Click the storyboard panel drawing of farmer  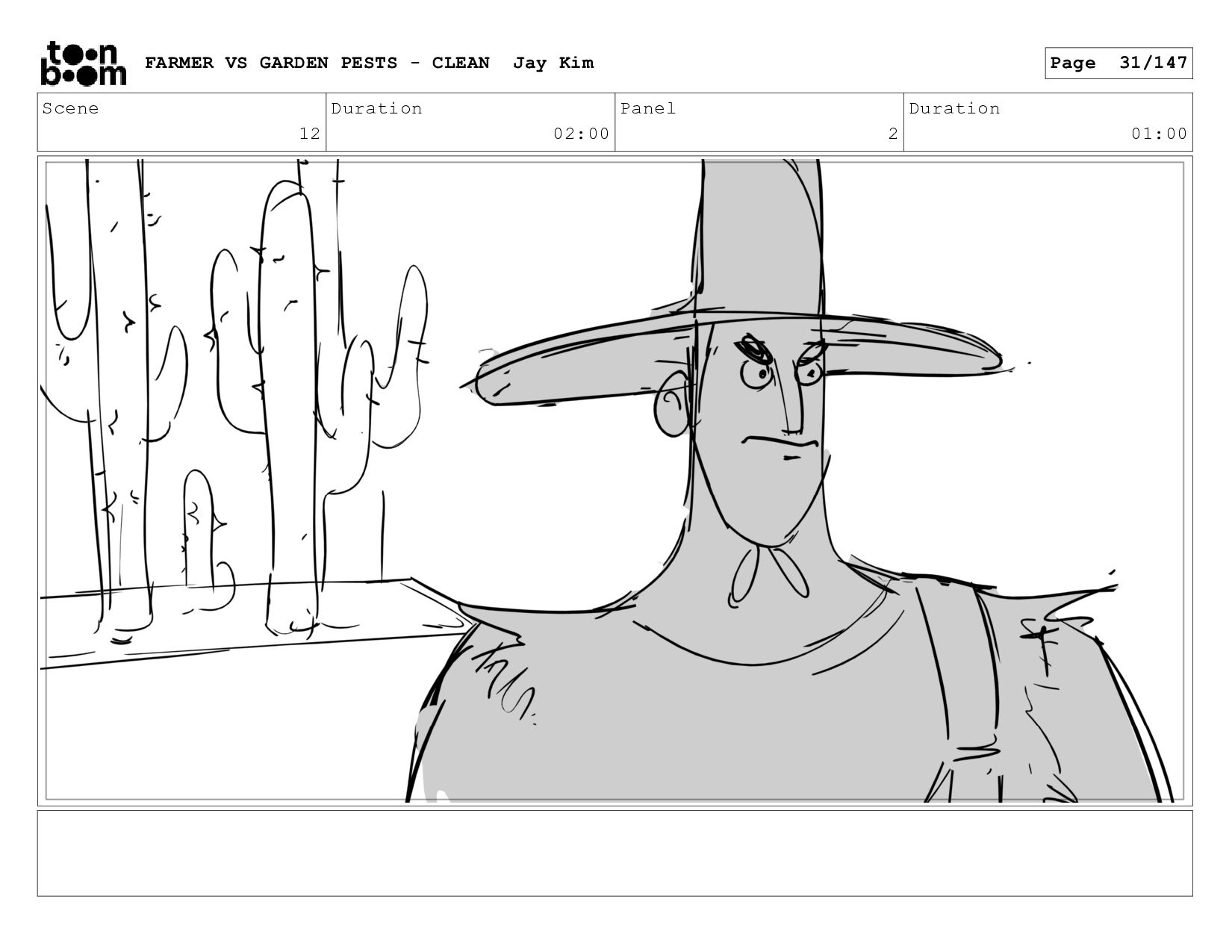pyautogui.click(x=615, y=481)
